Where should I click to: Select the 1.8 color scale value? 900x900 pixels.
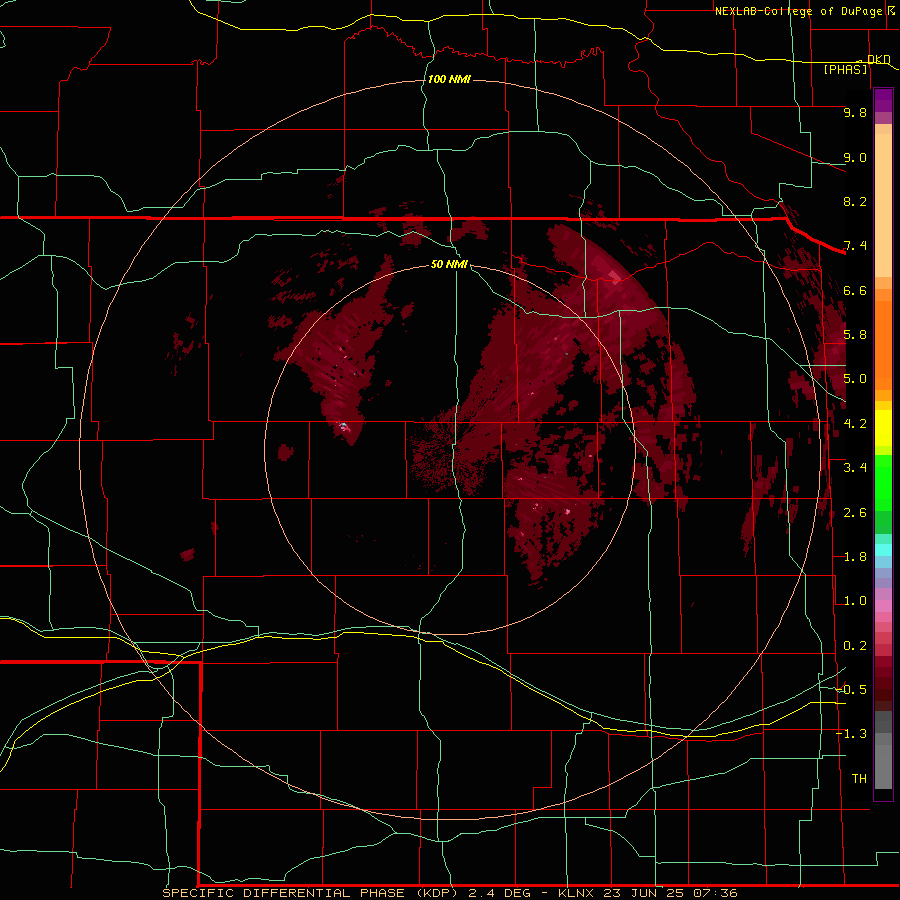[x=855, y=557]
